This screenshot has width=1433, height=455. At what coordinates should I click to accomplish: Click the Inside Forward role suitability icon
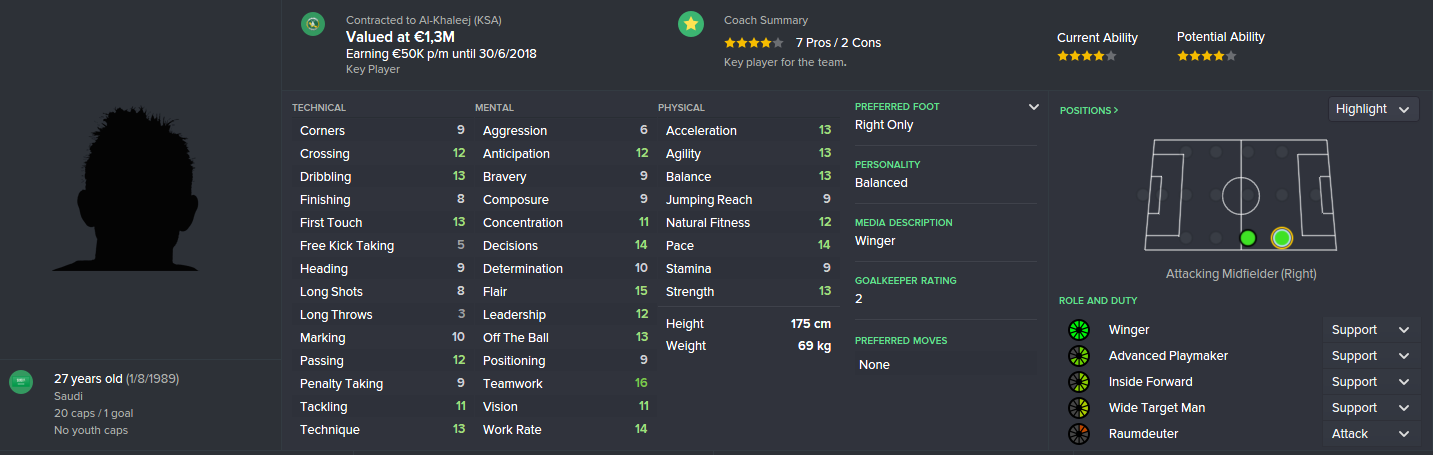(x=1078, y=382)
